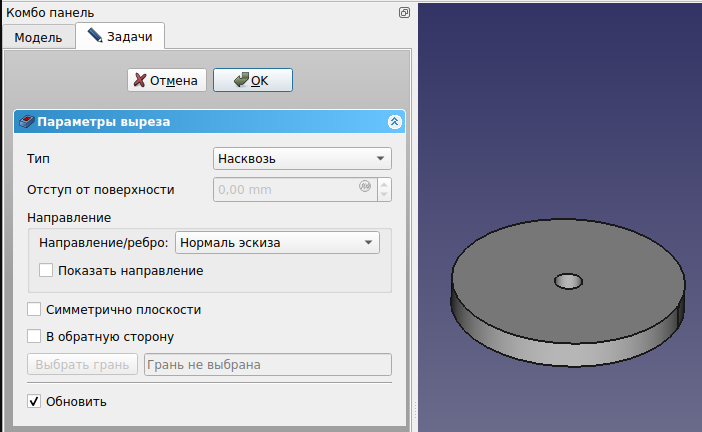Confirm with the OK button
702x432 pixels.
tap(253, 80)
